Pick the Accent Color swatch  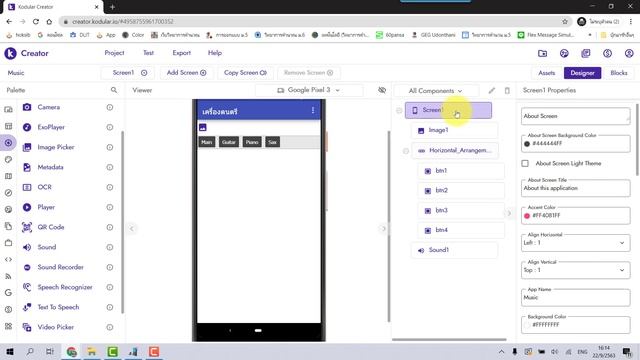pyautogui.click(x=527, y=216)
